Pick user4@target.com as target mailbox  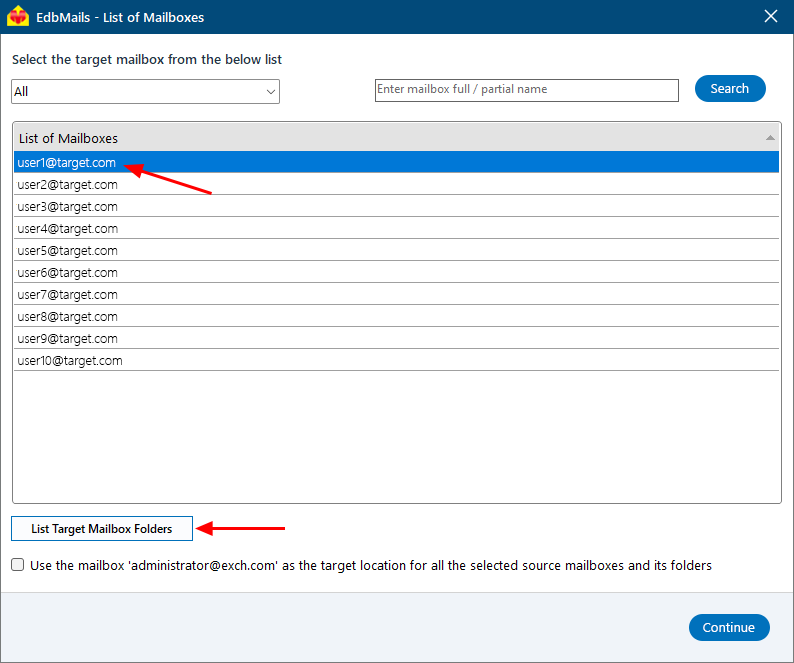coord(67,228)
